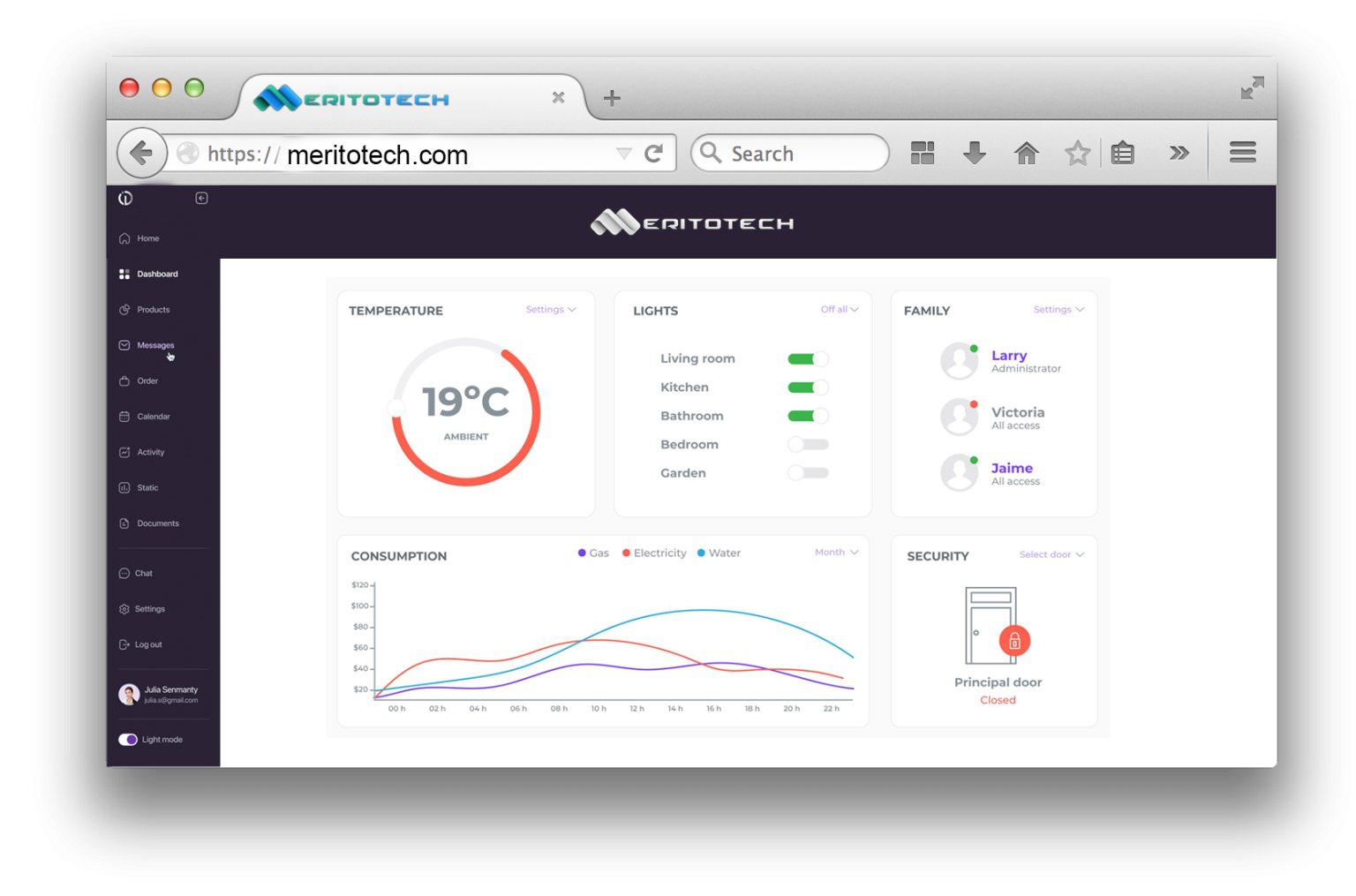Image resolution: width=1356 pixels, height=896 pixels.
Task: Adjust the ambient temperature dial
Action: coord(395,407)
